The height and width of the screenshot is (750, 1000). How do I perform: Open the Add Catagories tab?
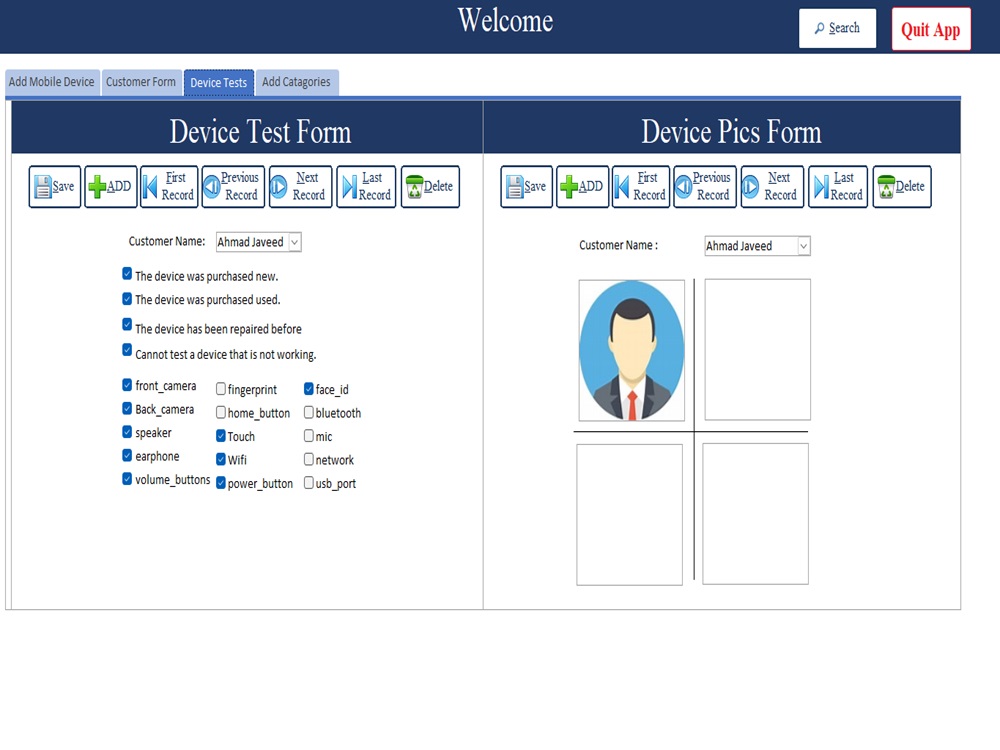297,82
